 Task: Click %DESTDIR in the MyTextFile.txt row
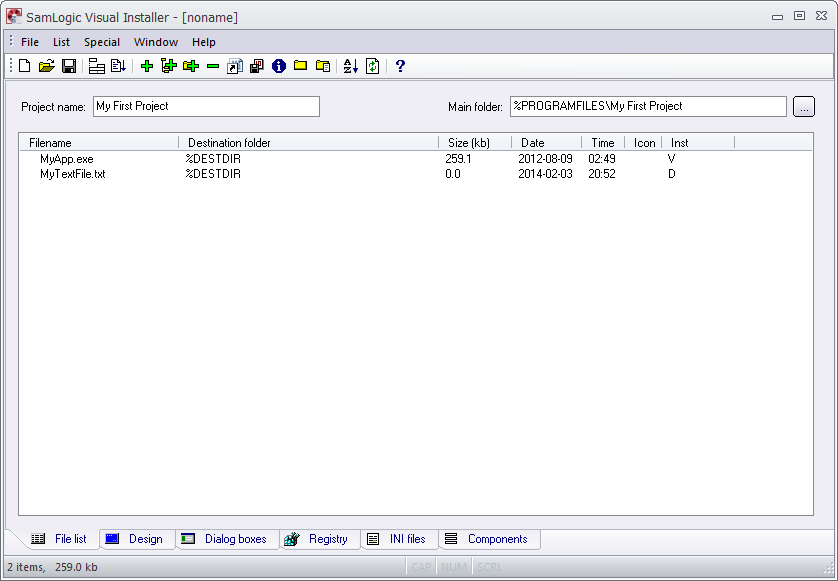point(213,174)
